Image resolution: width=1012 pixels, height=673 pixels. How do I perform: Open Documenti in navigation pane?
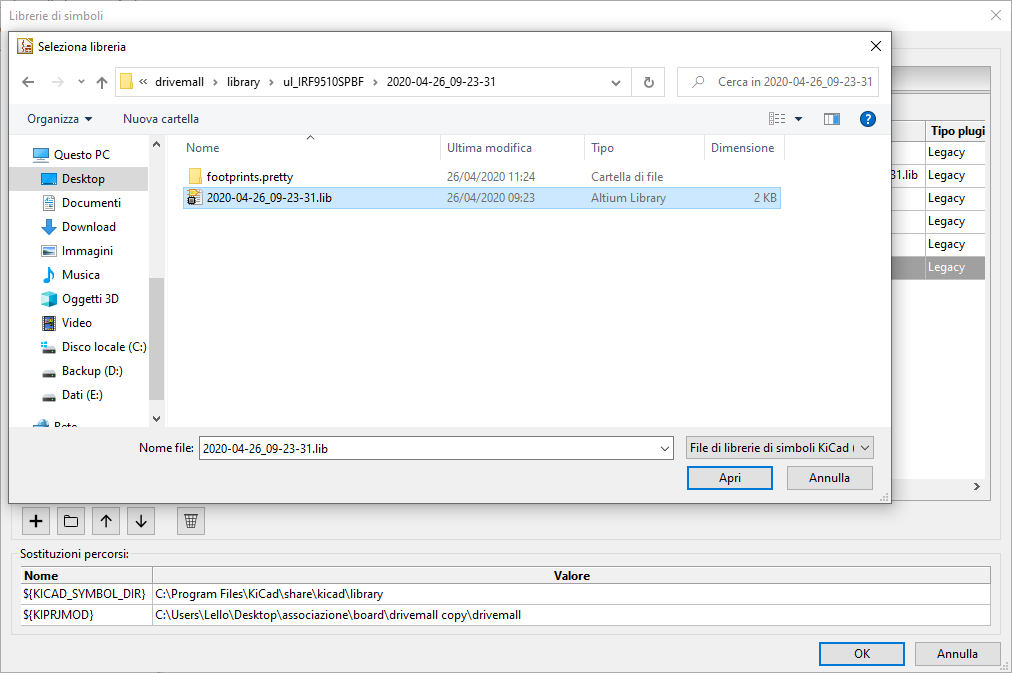pos(91,203)
